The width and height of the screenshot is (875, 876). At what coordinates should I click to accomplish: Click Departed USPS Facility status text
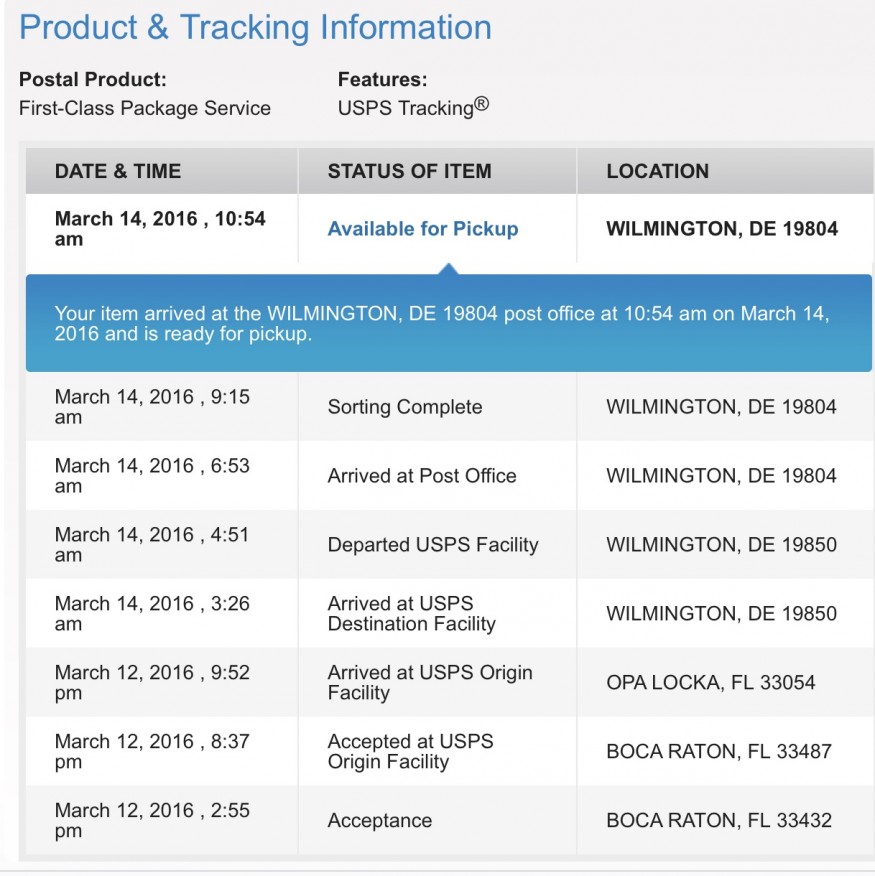point(433,545)
